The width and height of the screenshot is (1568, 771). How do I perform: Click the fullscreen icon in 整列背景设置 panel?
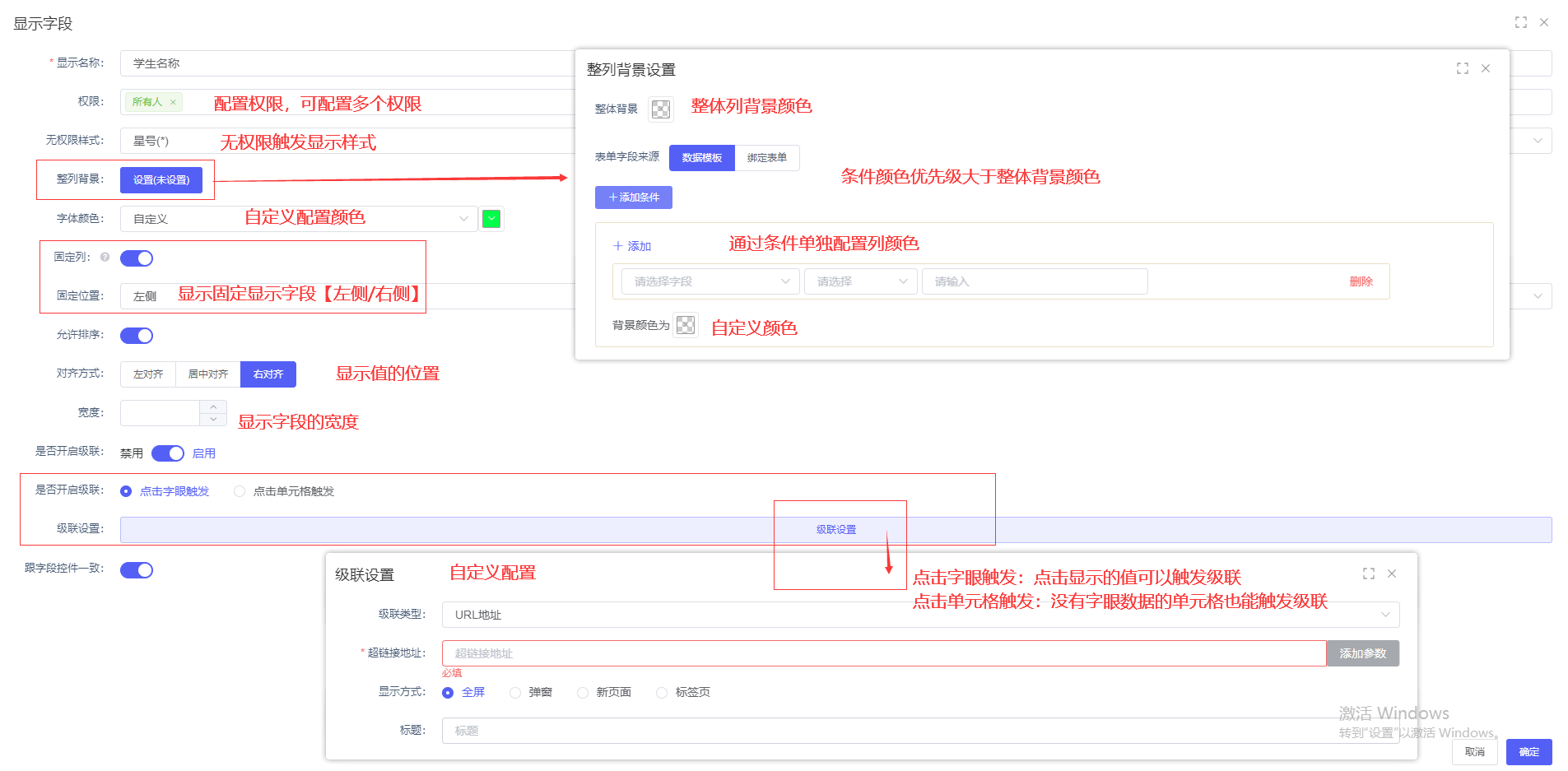[x=1462, y=68]
